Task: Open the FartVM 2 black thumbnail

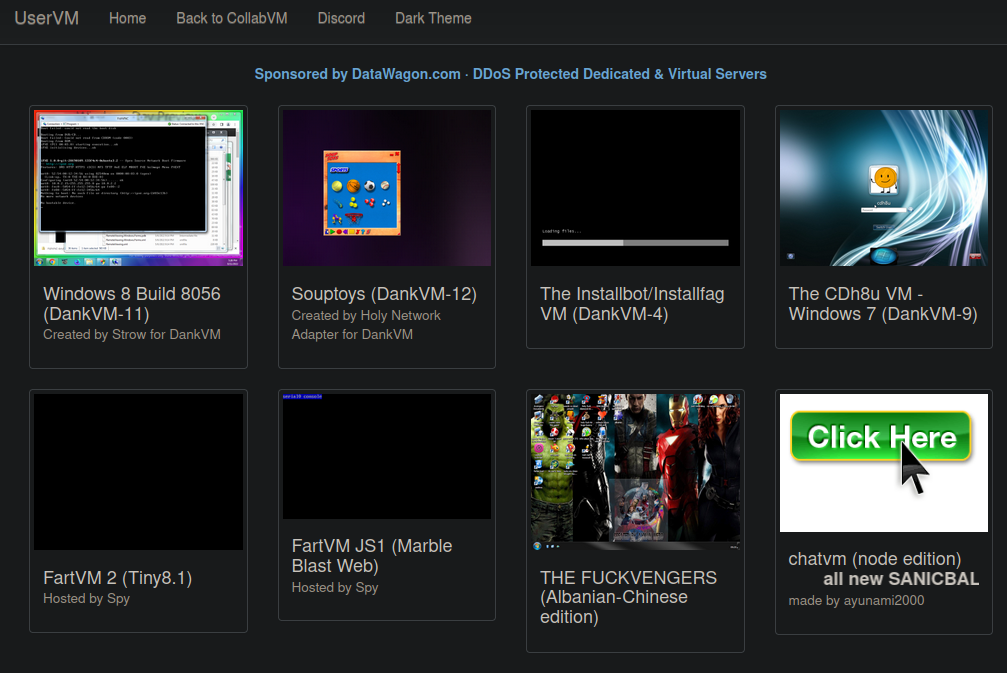Action: pos(138,471)
